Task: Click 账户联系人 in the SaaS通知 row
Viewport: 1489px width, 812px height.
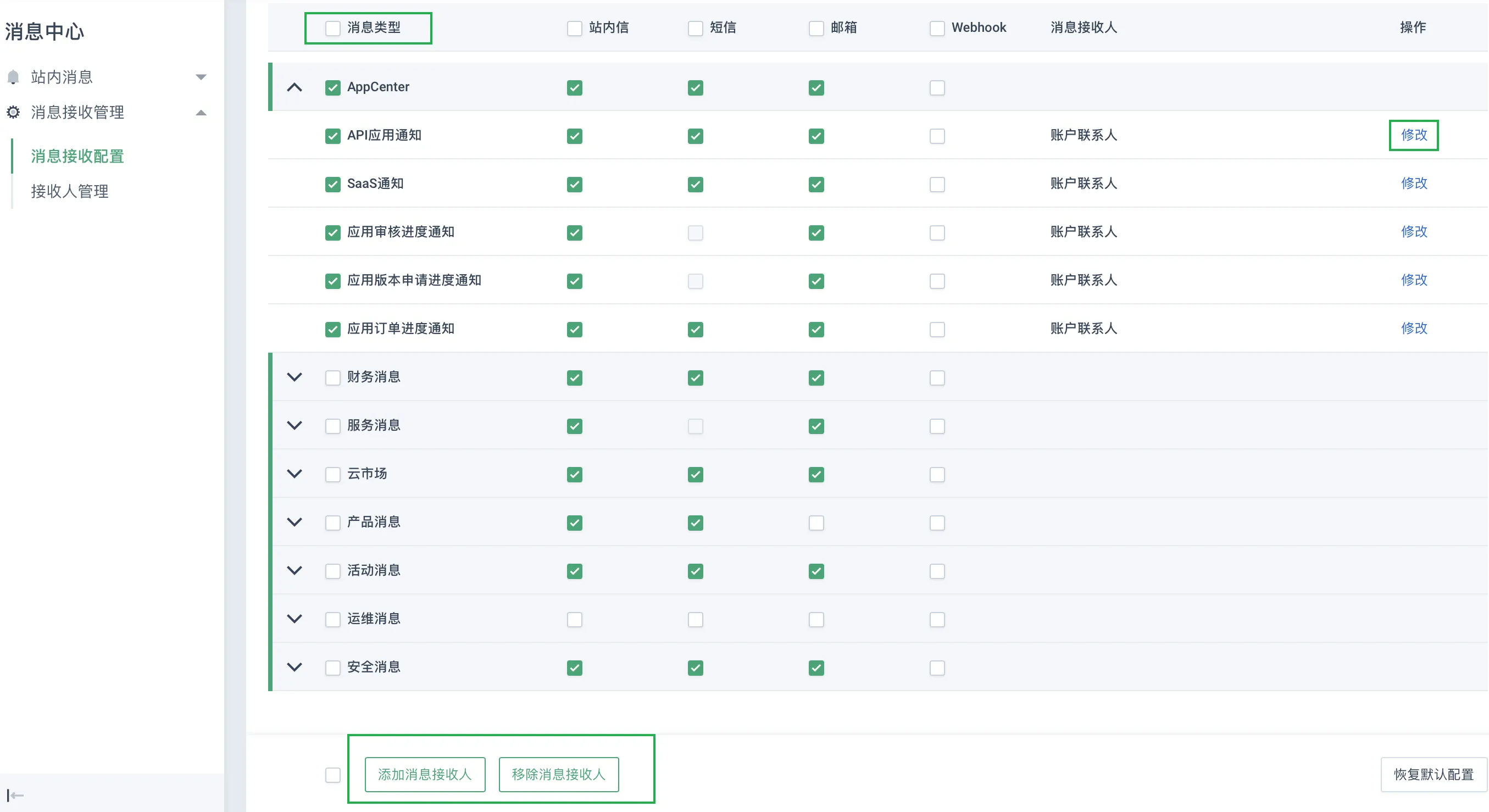Action: pos(1083,184)
